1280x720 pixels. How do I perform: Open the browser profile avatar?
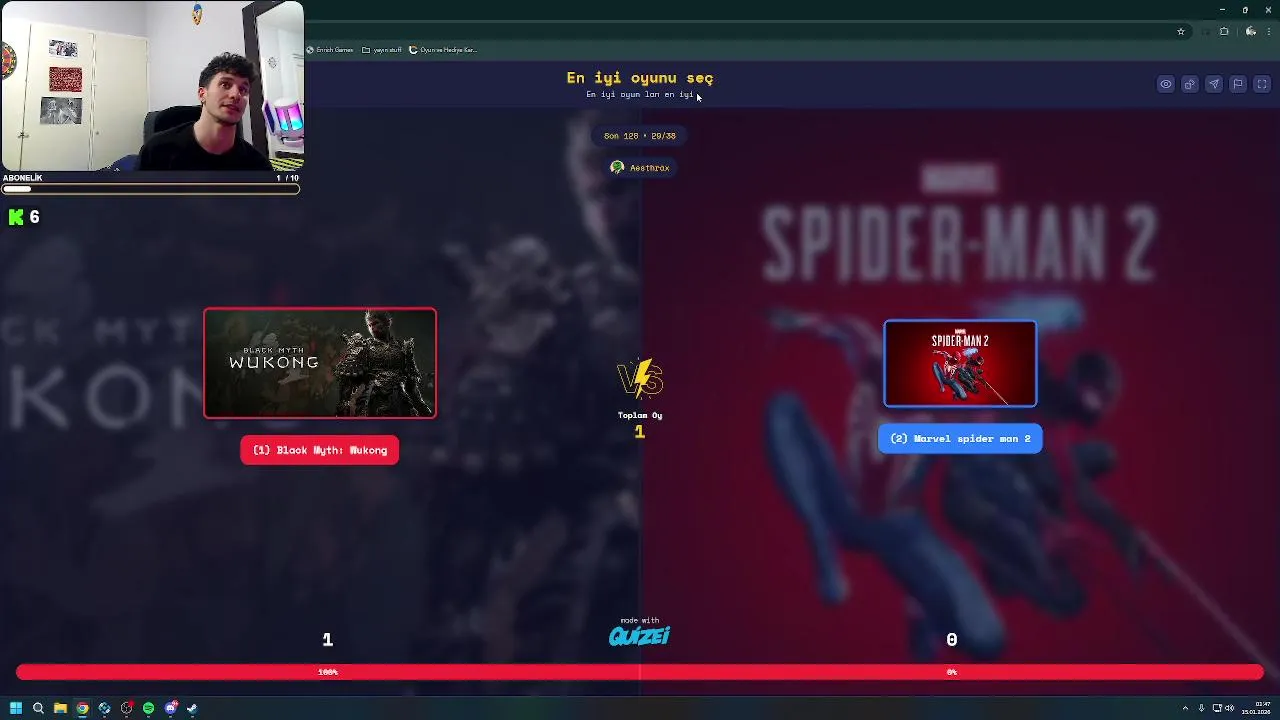1251,31
